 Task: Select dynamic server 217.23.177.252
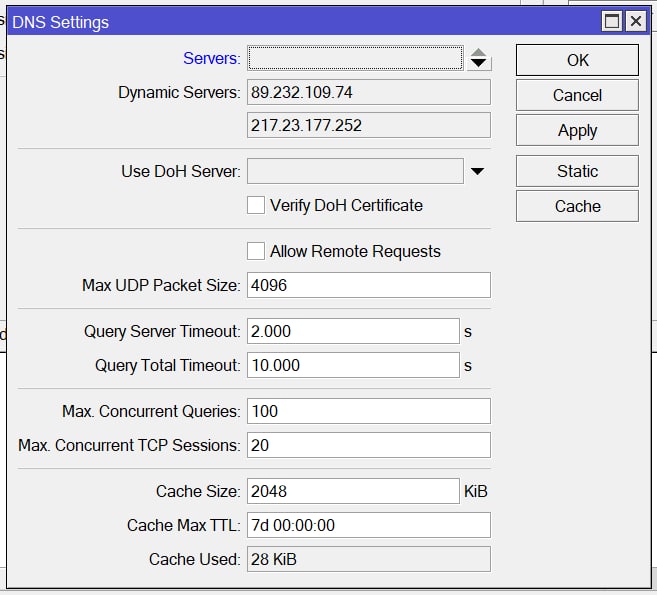point(369,125)
